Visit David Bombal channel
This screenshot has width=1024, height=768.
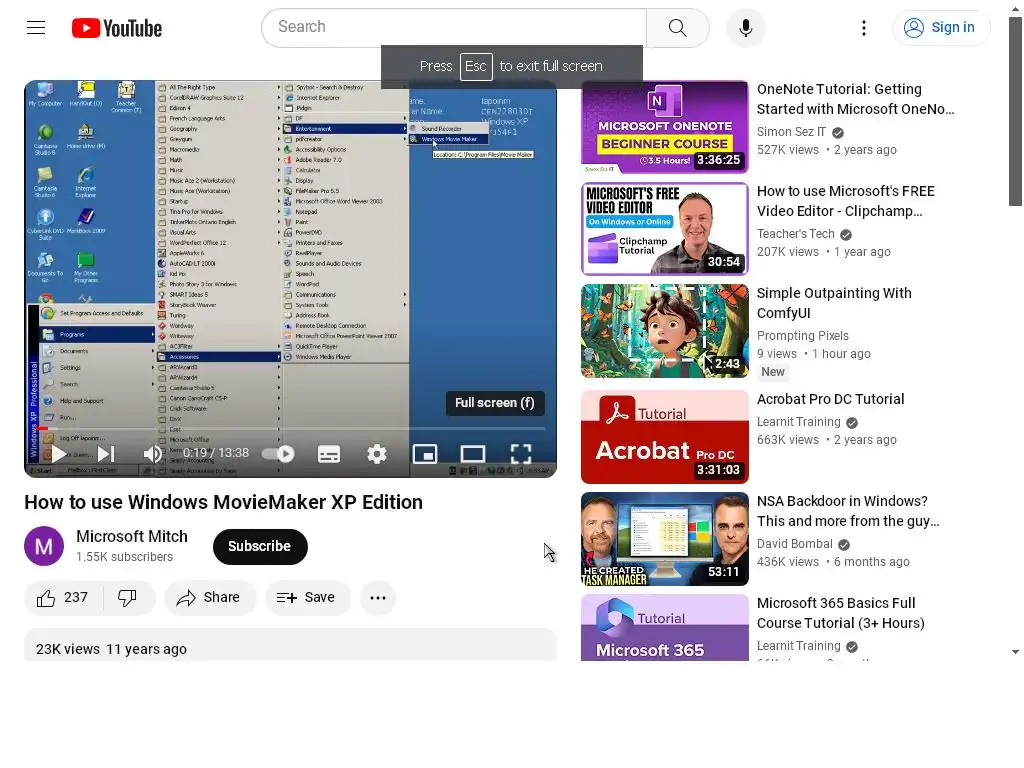pos(794,544)
